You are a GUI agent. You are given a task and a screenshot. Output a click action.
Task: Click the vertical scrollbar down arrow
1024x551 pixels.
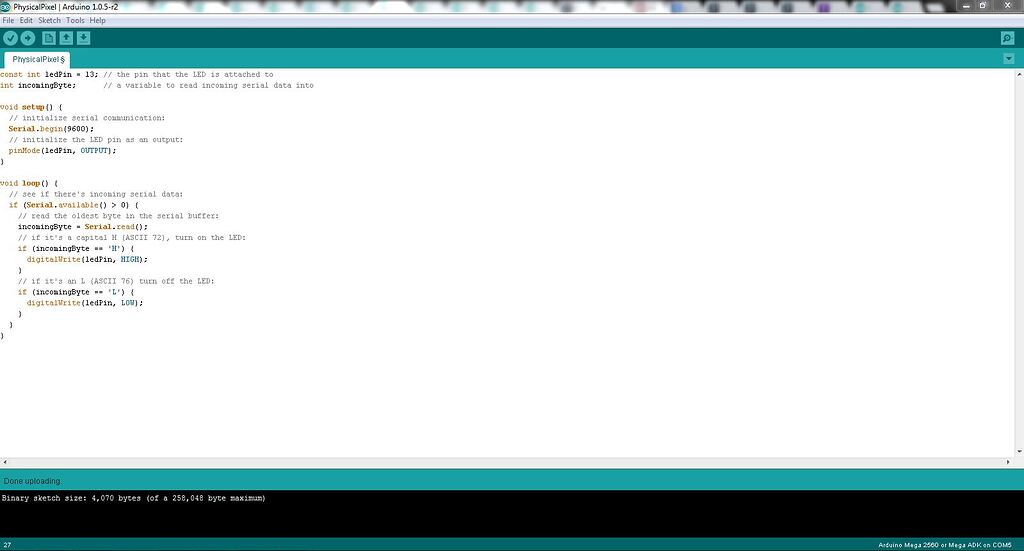tap(1019, 451)
